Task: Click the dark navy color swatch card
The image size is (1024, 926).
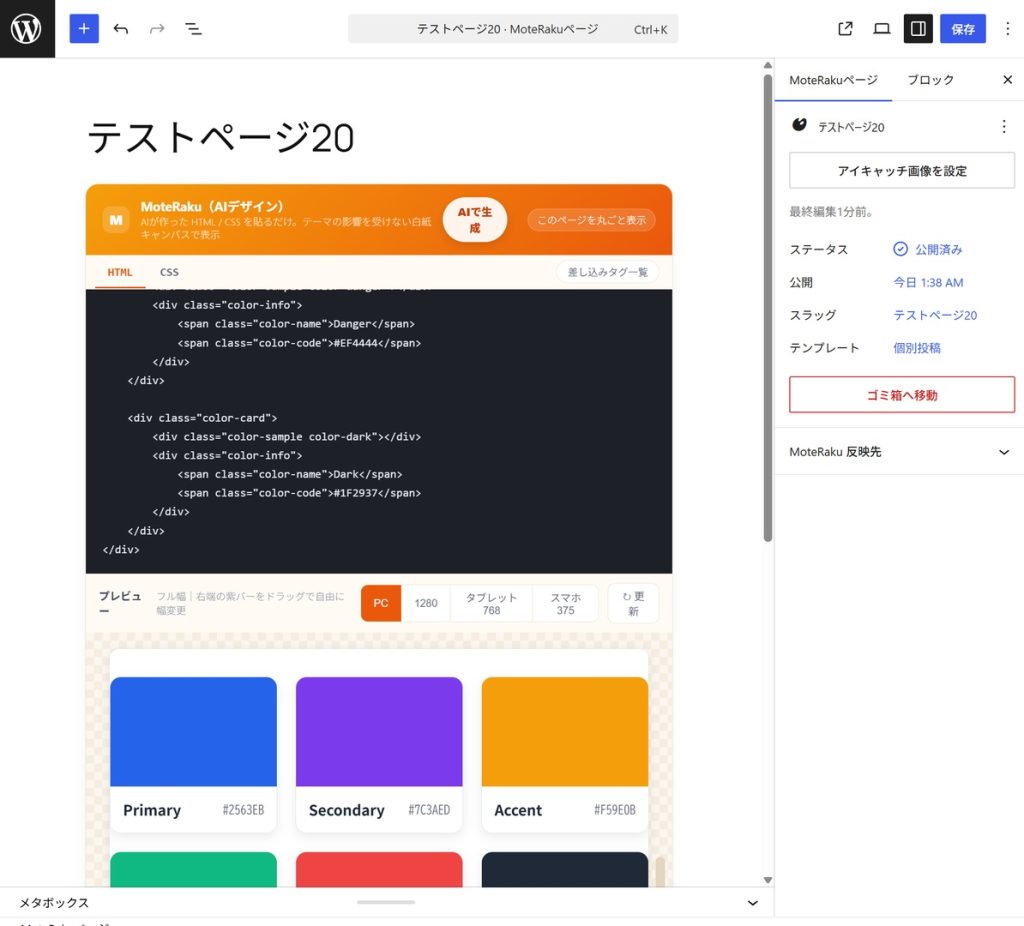Action: point(564,869)
